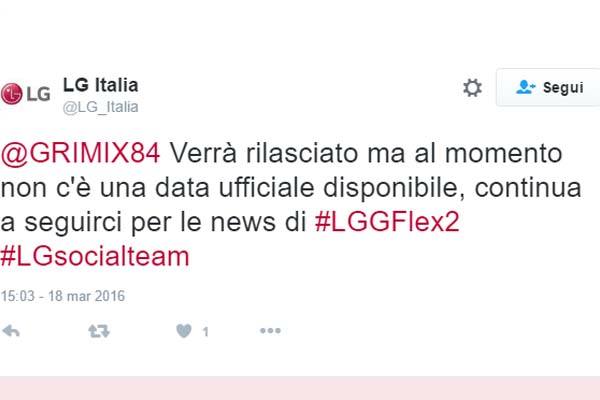Like the tweet with the heart icon
The width and height of the screenshot is (600, 400).
(x=184, y=331)
